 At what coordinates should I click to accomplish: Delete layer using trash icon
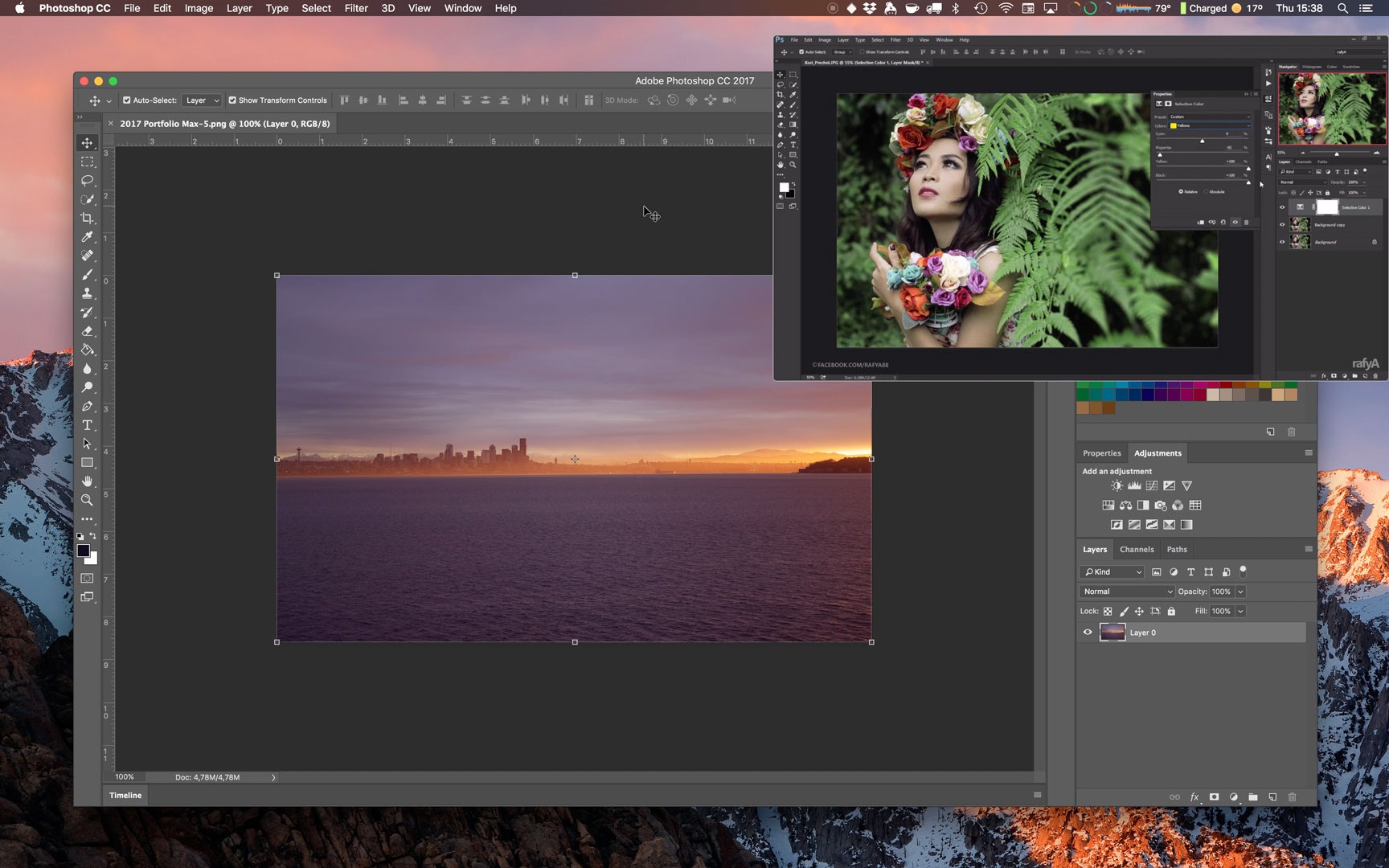pyautogui.click(x=1292, y=797)
